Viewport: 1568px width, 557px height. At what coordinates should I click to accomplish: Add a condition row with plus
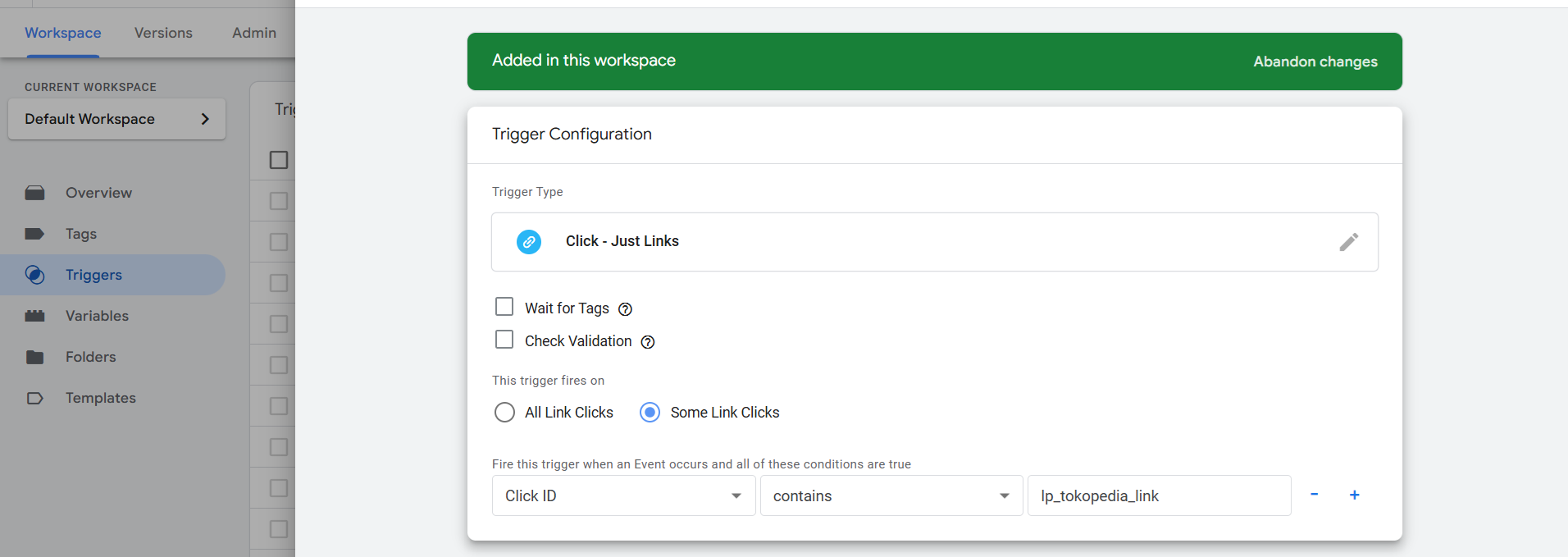click(1354, 495)
